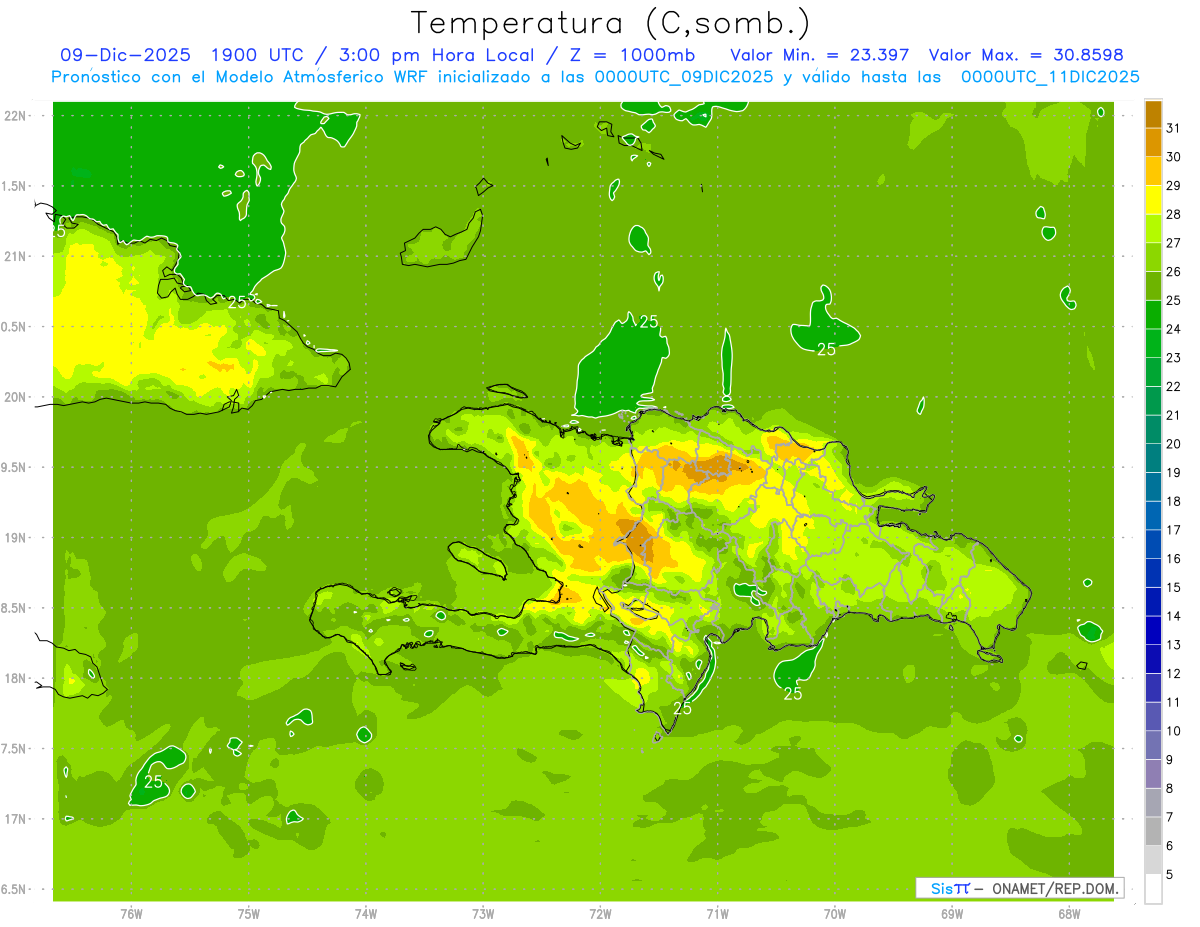1200x927 pixels.
Task: Click the colorbar value '31'
Action: pyautogui.click(x=1174, y=129)
